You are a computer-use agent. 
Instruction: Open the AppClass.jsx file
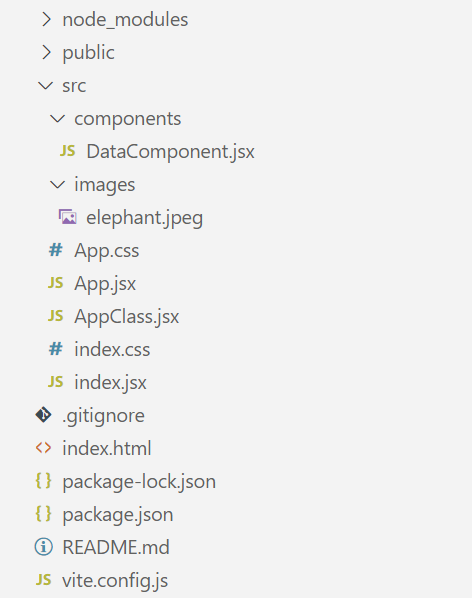tap(127, 317)
